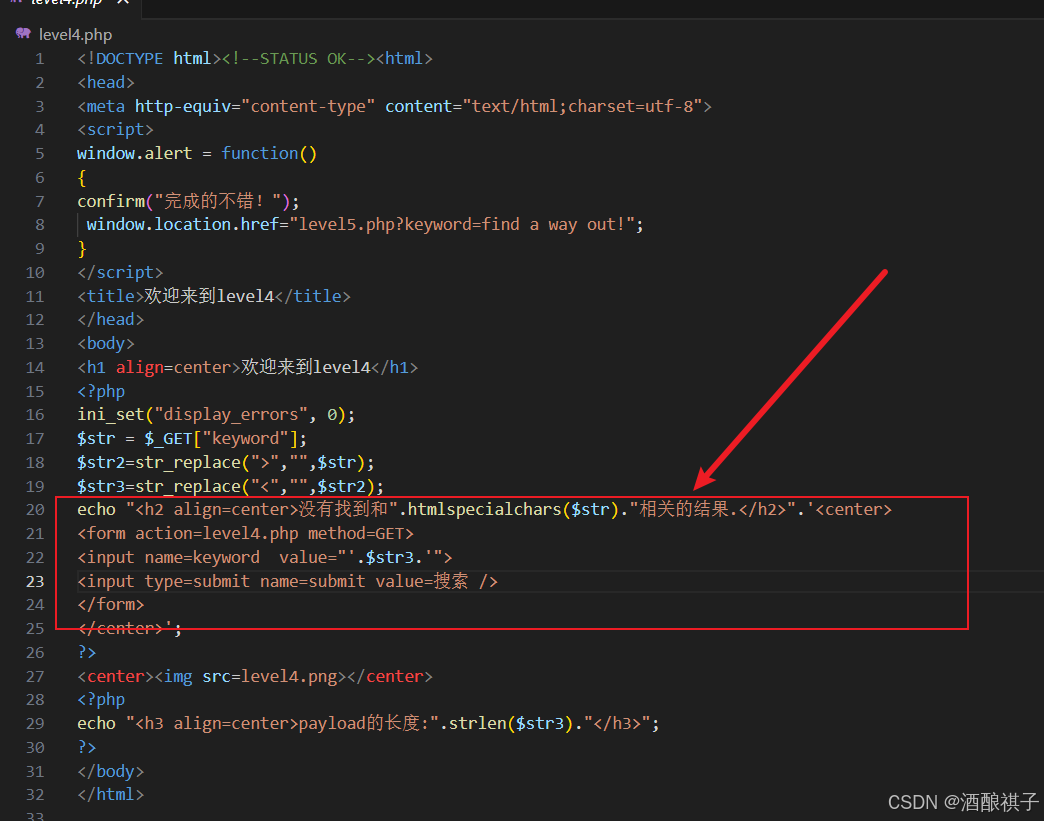Click line number 1 in the gutter
Viewport: 1044px width, 821px height.
(x=40, y=59)
